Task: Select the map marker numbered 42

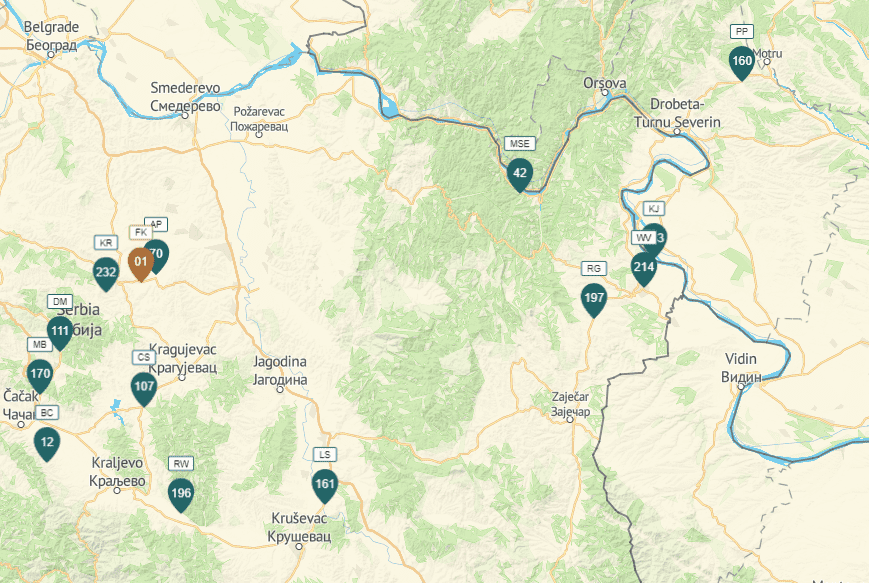Action: (x=520, y=175)
